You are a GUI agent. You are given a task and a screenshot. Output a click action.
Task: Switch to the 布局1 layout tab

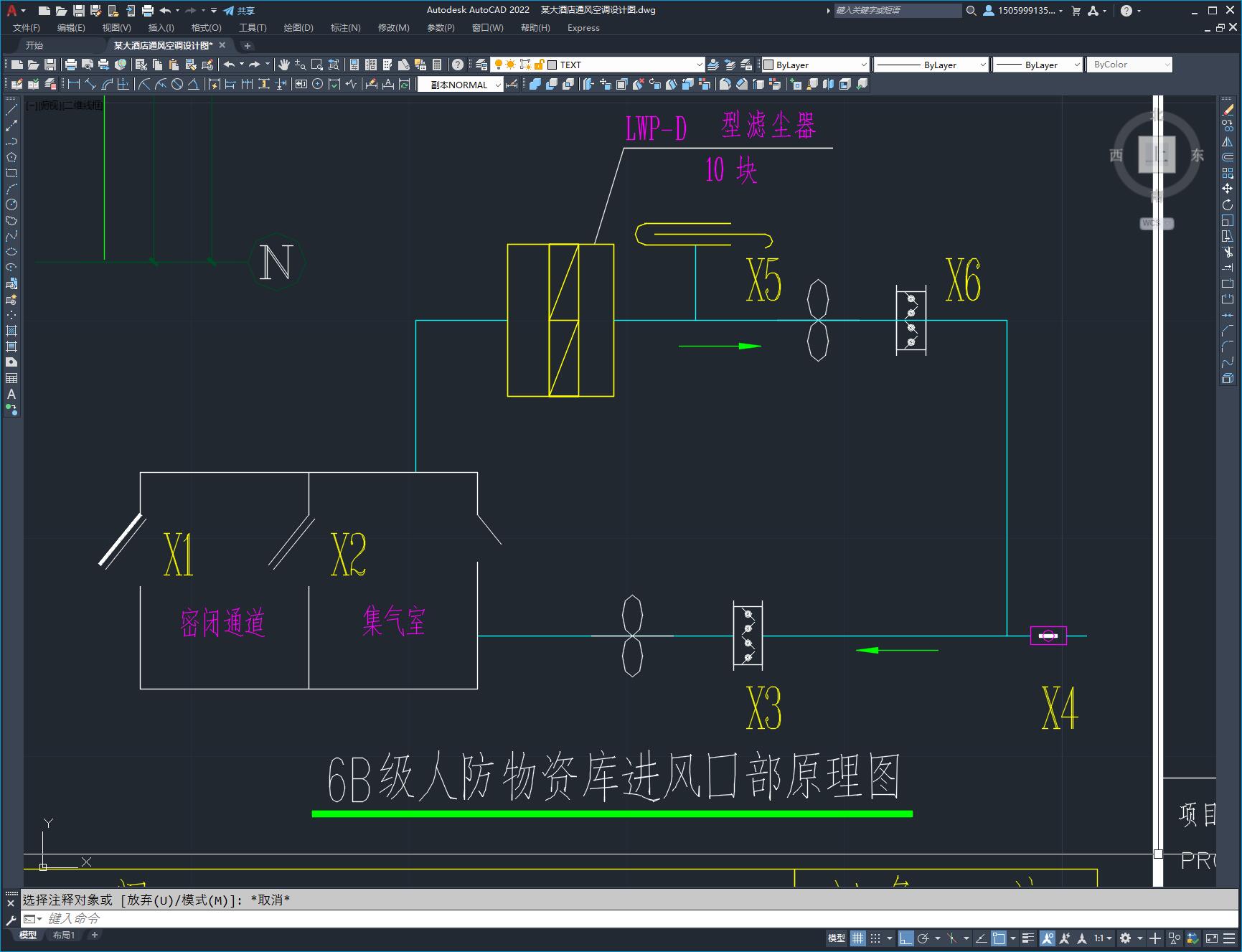(64, 935)
